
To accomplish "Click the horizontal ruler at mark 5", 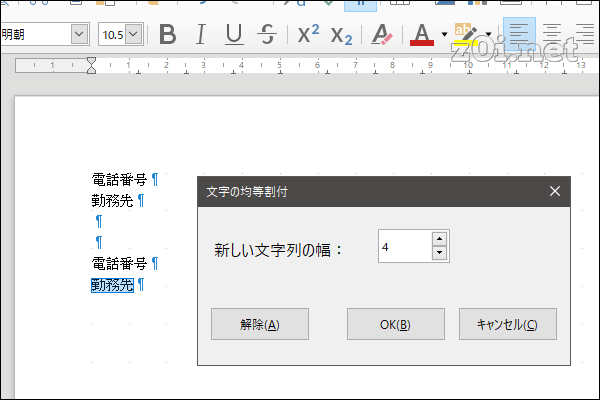I will [280, 65].
